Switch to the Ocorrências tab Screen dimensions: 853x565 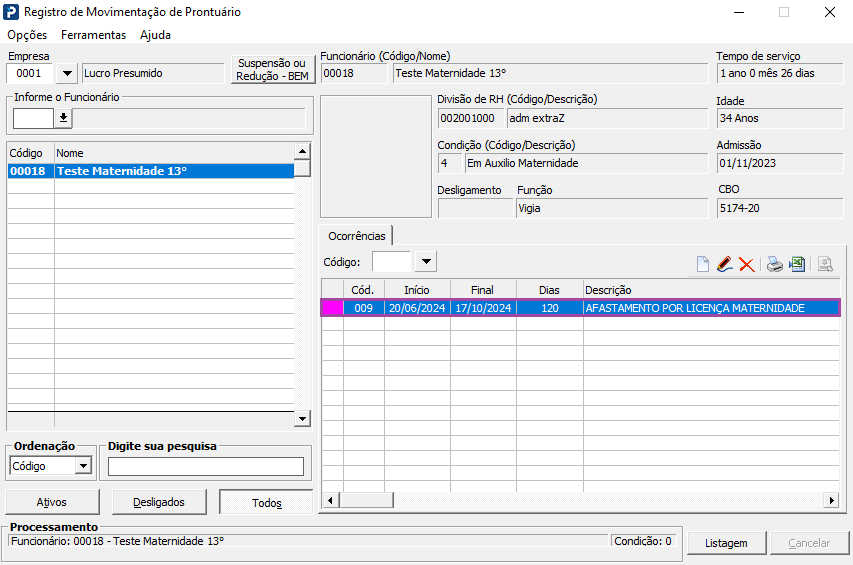point(356,236)
